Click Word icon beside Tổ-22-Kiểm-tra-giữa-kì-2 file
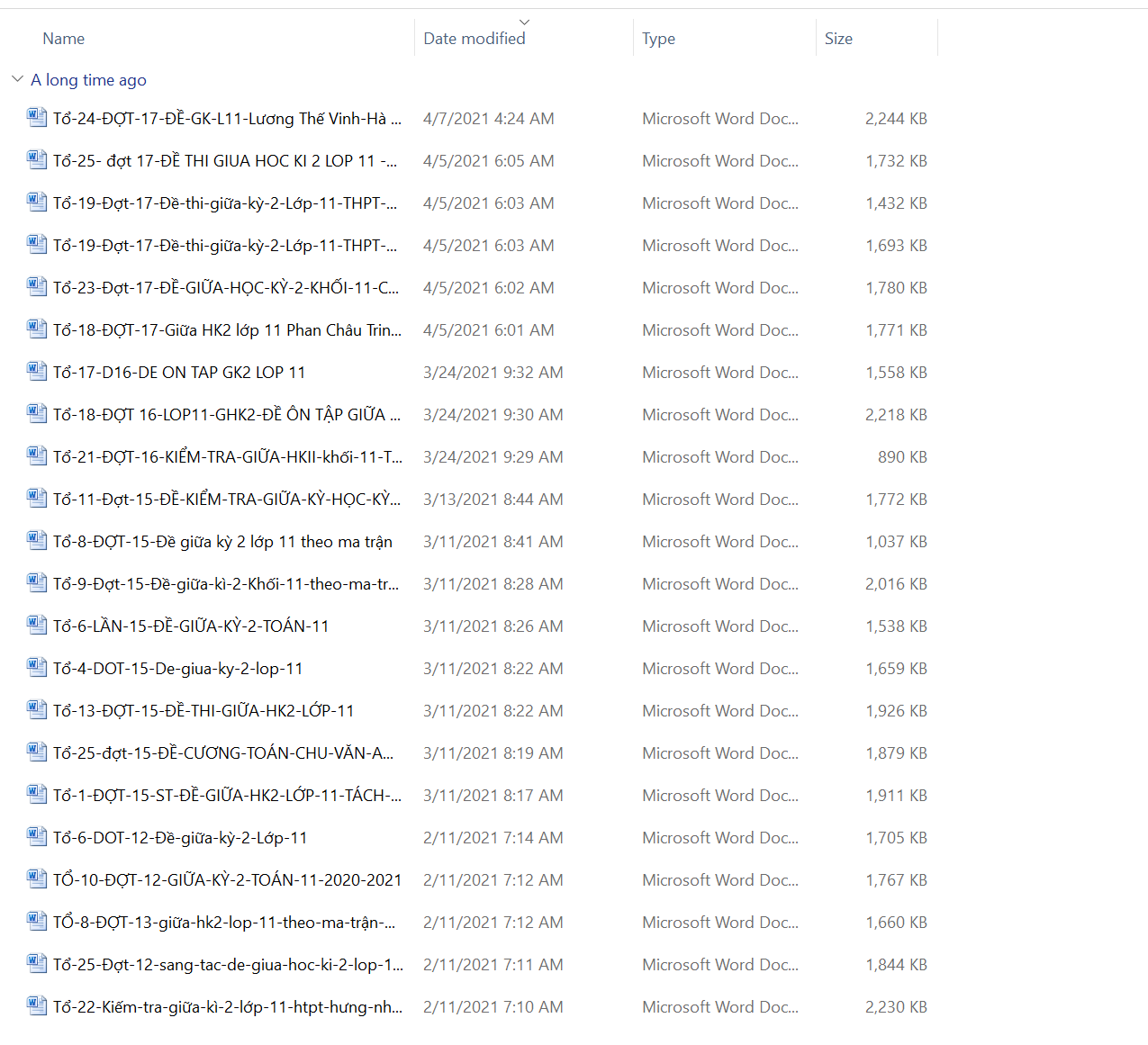The image size is (1148, 1045). pos(37,1006)
